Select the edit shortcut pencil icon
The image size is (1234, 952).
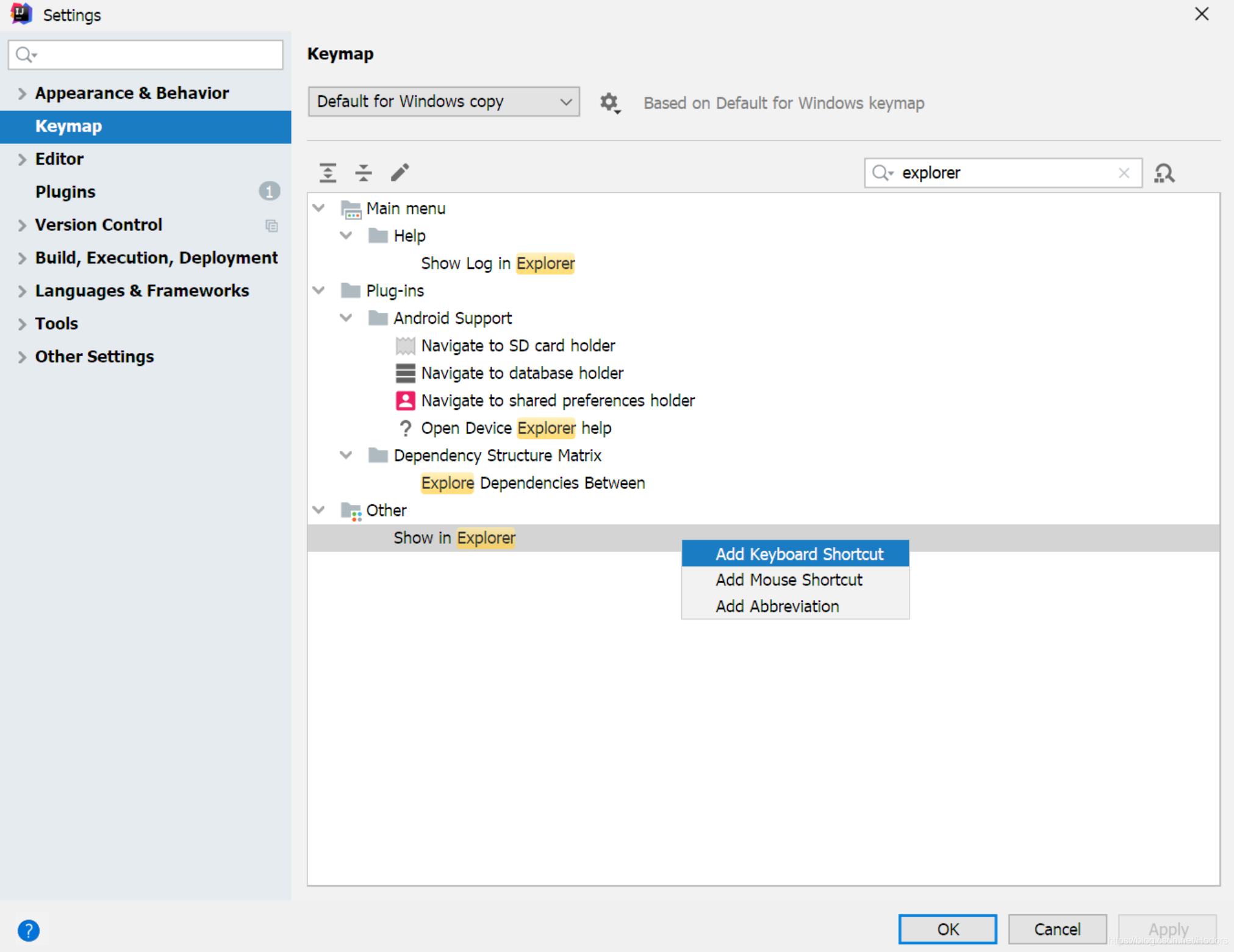click(400, 173)
